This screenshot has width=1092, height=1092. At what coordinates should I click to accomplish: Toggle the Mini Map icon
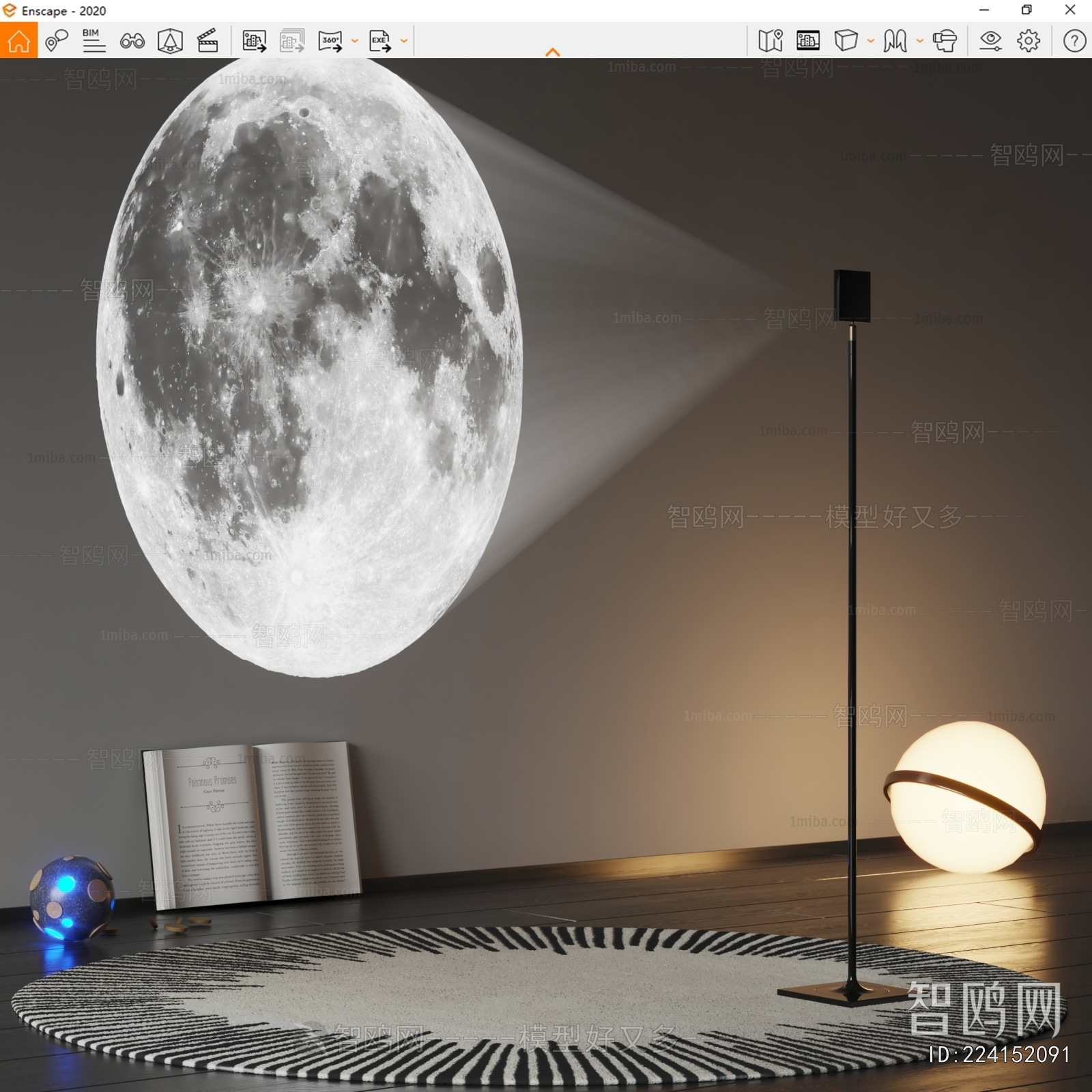[x=771, y=41]
